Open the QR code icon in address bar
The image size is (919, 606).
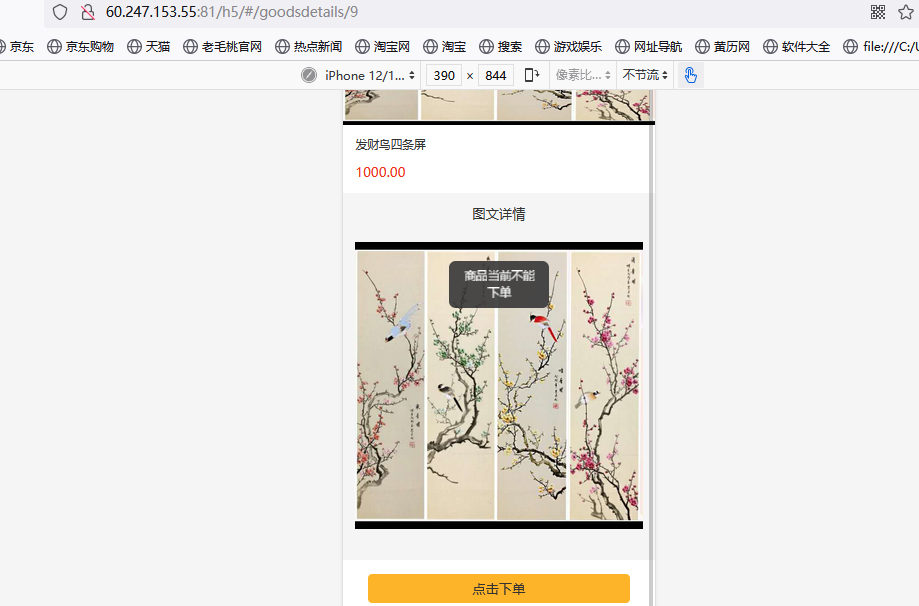click(878, 12)
